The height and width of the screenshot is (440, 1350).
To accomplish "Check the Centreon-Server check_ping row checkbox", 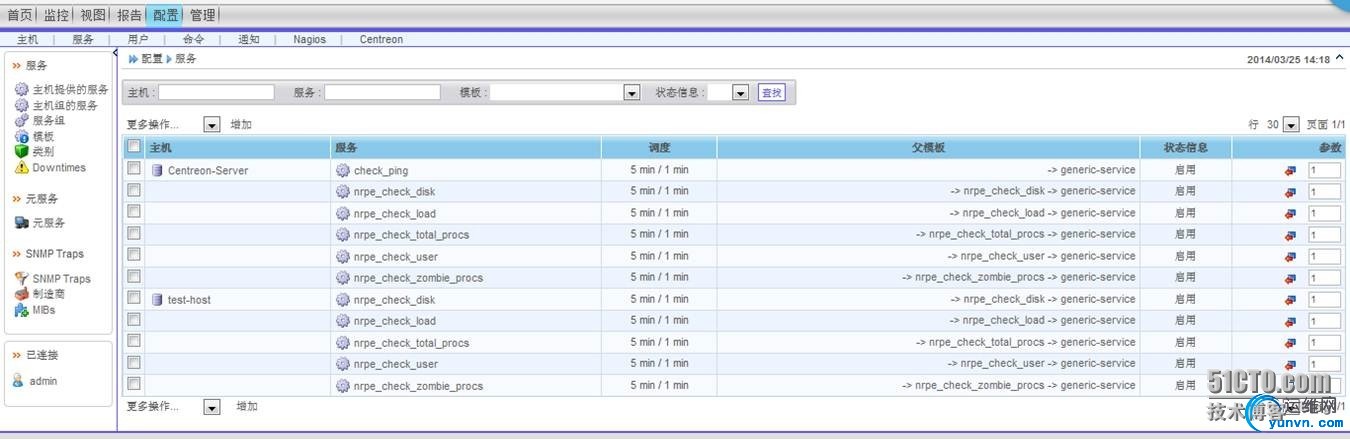I will pyautogui.click(x=134, y=169).
